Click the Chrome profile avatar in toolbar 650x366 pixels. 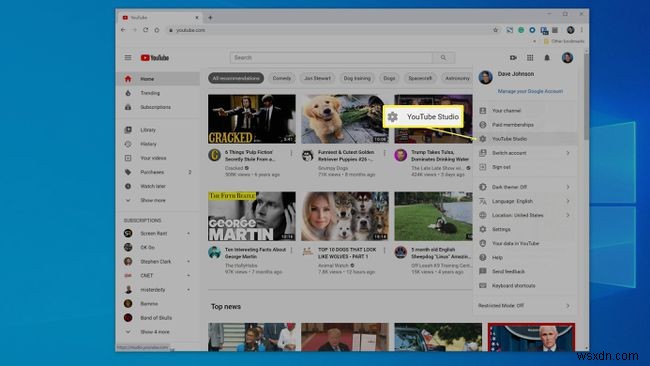570,30
